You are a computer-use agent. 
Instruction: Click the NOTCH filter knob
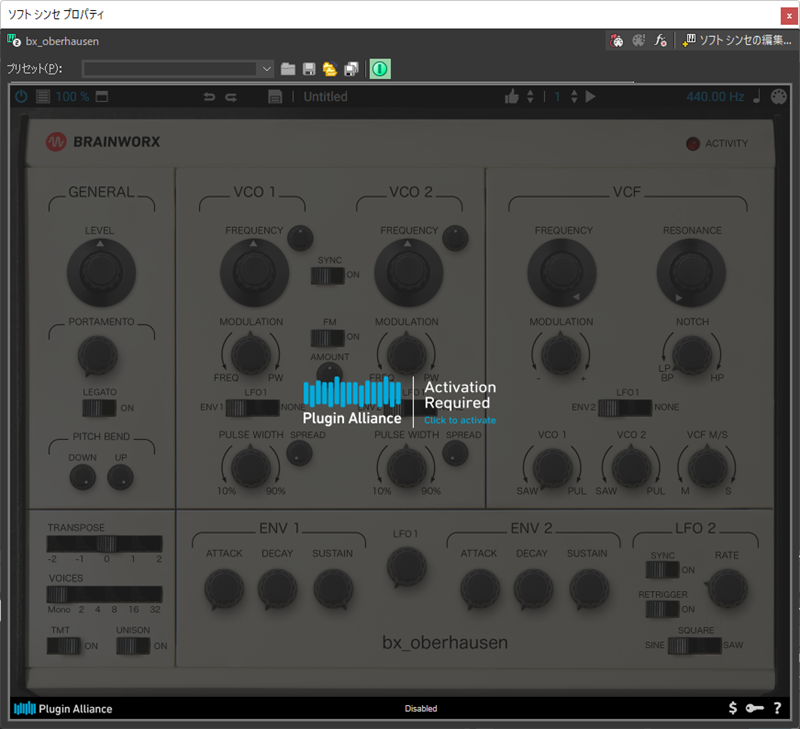point(692,355)
